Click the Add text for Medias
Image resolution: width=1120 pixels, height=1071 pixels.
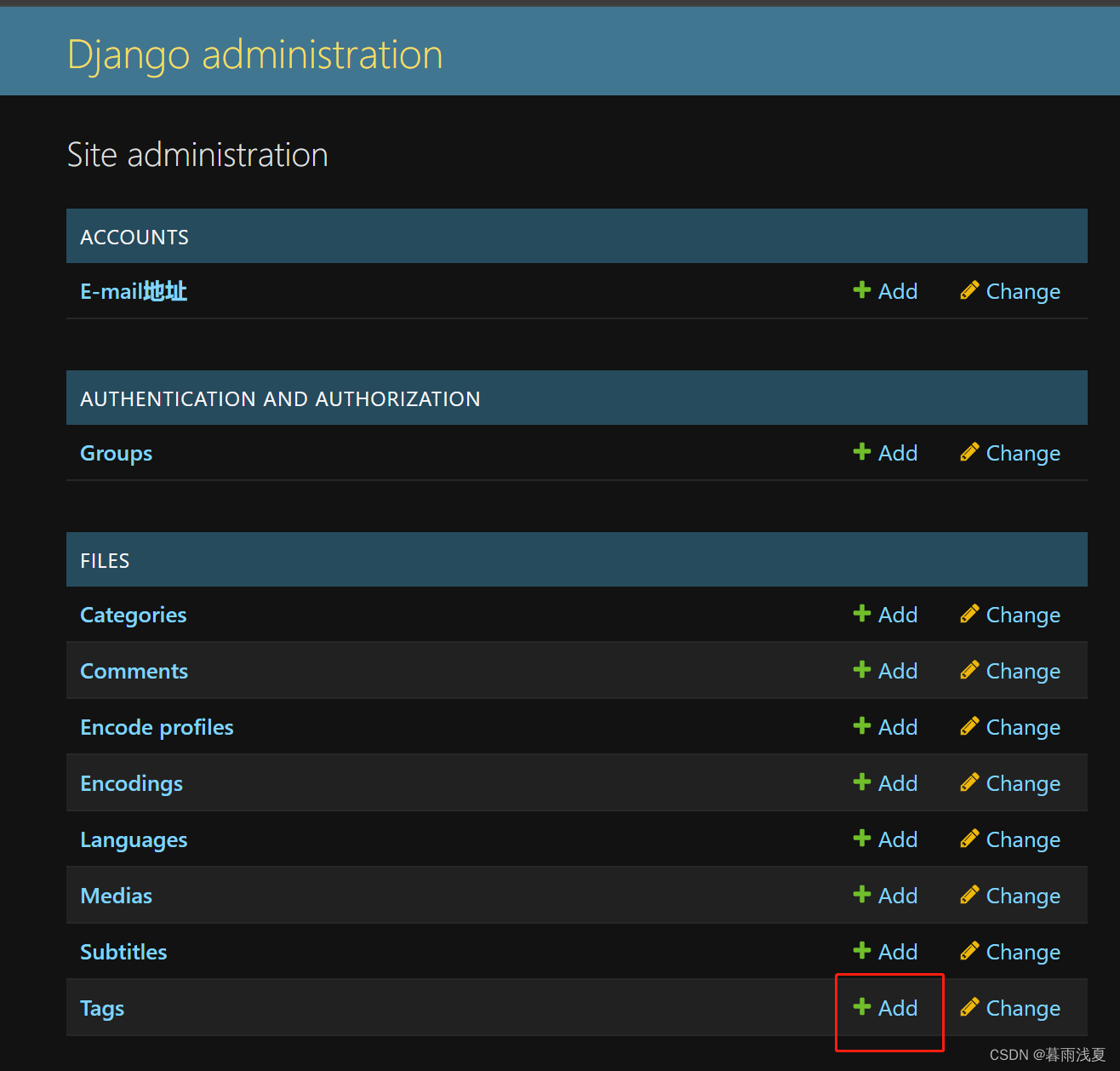pyautogui.click(x=898, y=896)
